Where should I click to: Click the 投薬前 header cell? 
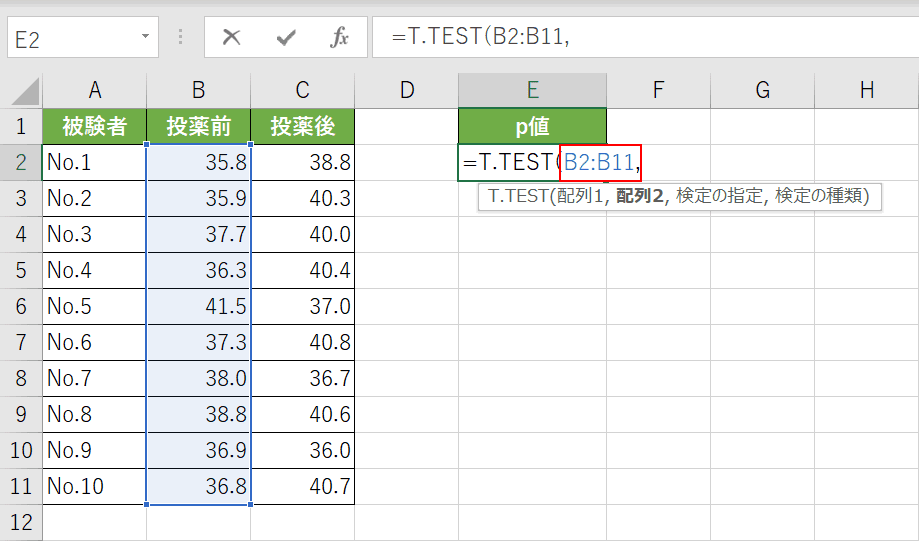click(199, 127)
